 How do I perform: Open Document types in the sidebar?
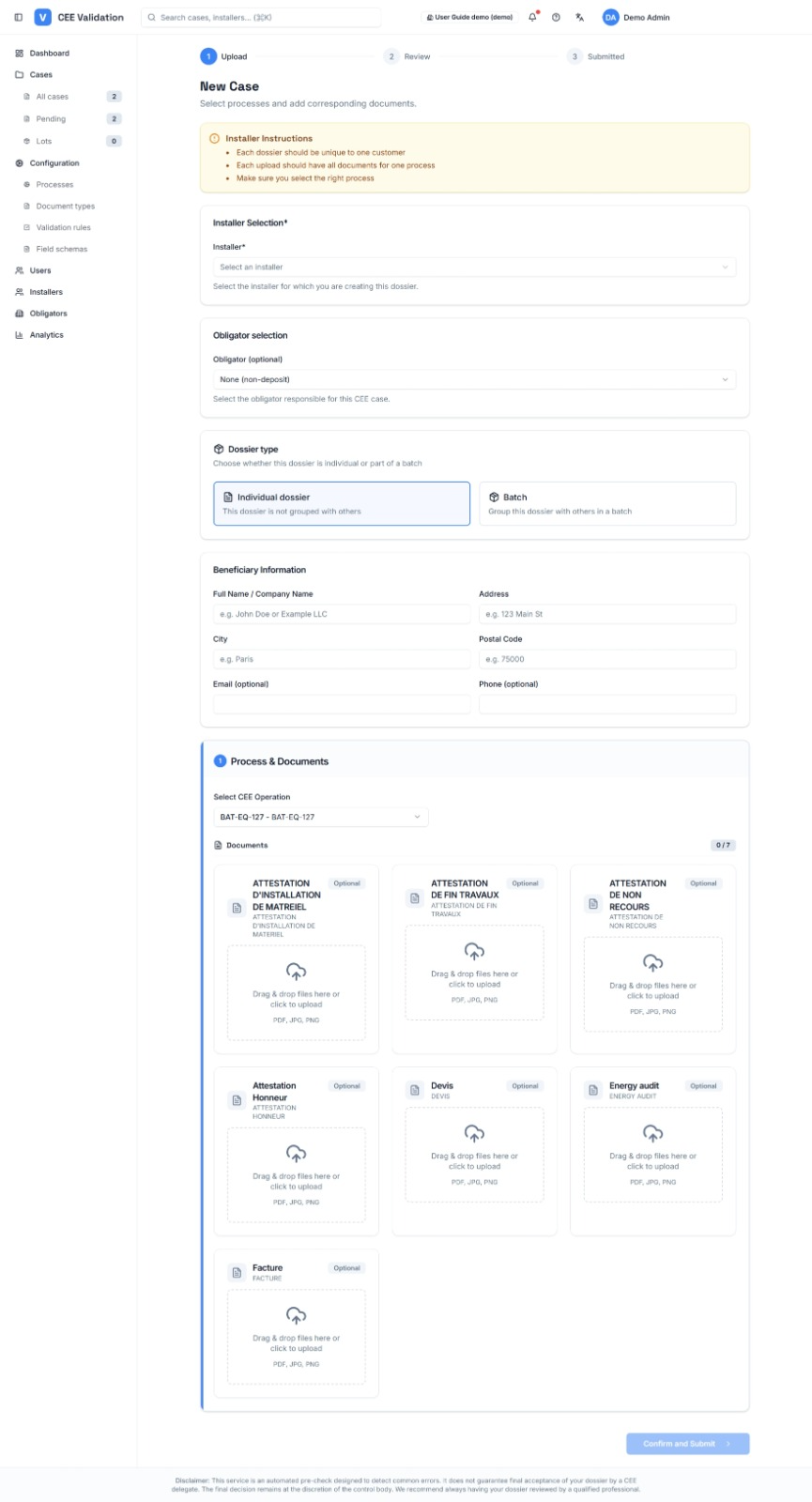click(66, 207)
